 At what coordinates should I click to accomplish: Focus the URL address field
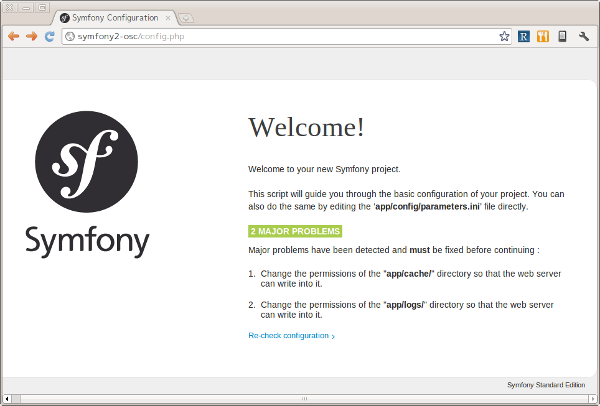[287, 36]
